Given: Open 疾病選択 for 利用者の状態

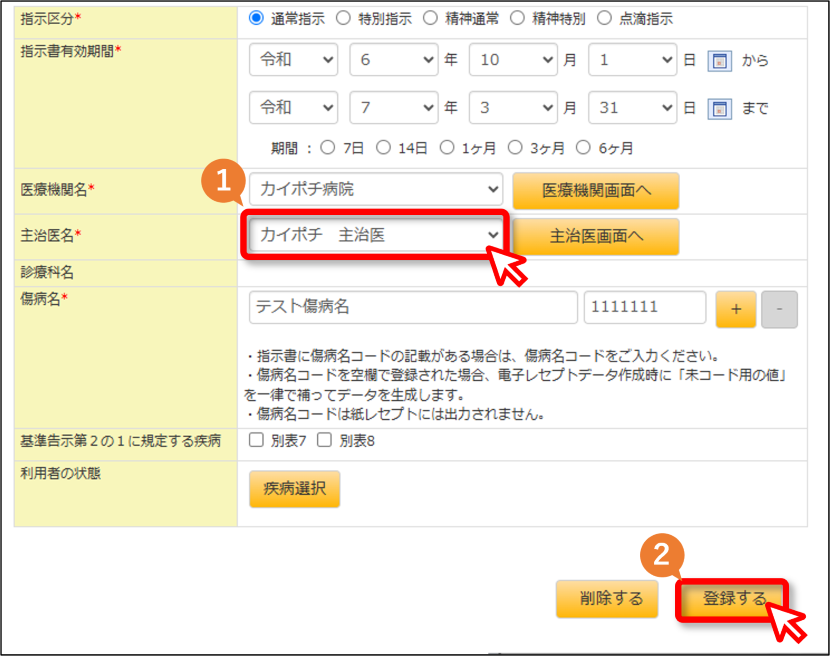Looking at the screenshot, I should pyautogui.click(x=294, y=489).
